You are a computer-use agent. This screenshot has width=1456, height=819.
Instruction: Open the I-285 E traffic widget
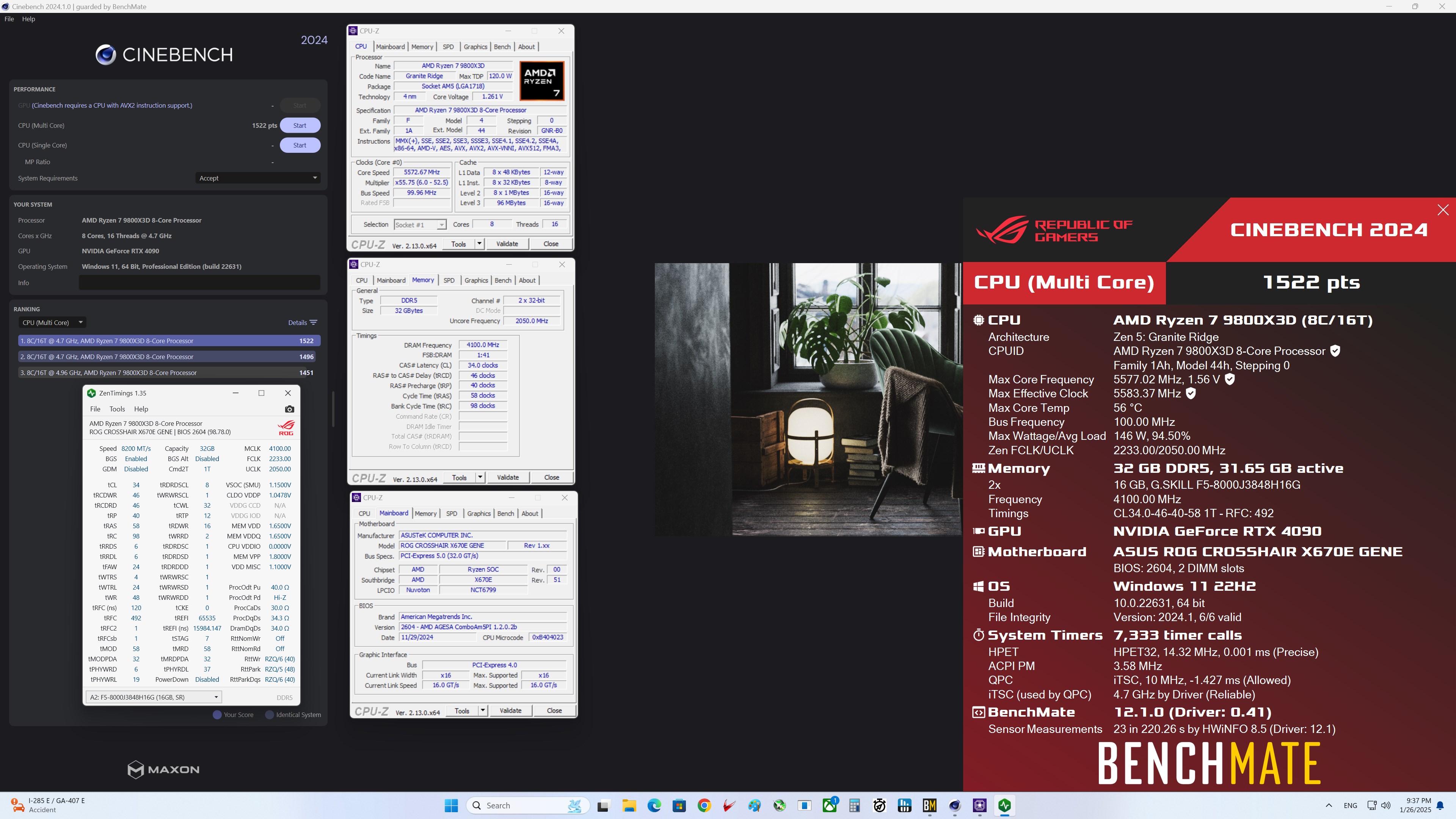point(48,805)
